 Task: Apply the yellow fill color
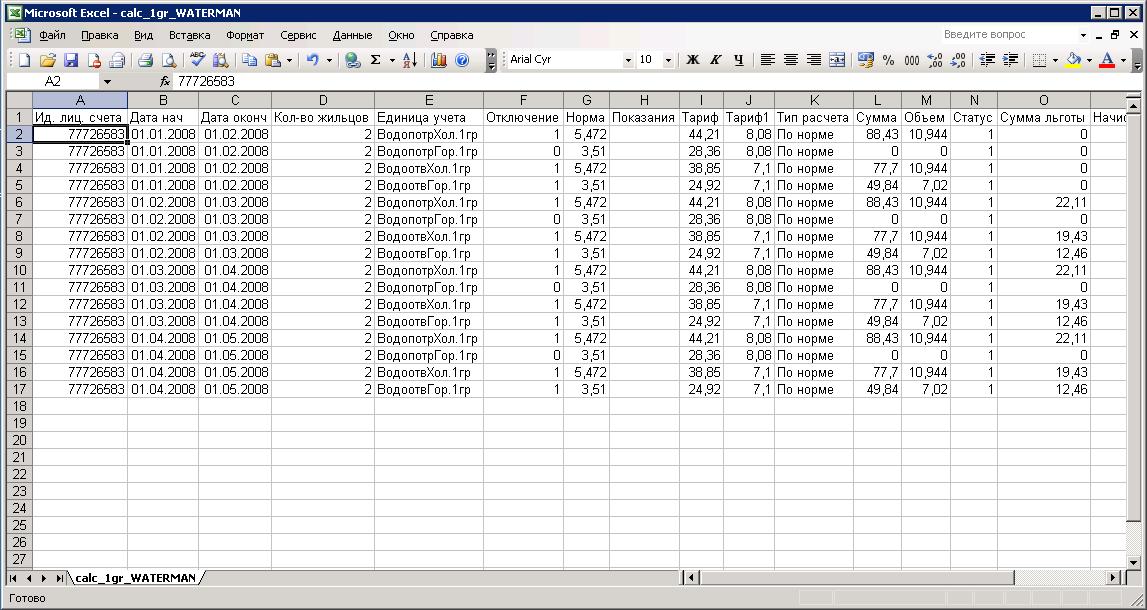(x=1073, y=60)
